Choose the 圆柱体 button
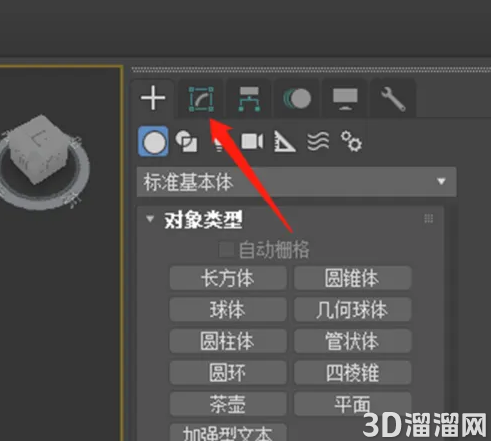The width and height of the screenshot is (491, 441). pos(228,341)
